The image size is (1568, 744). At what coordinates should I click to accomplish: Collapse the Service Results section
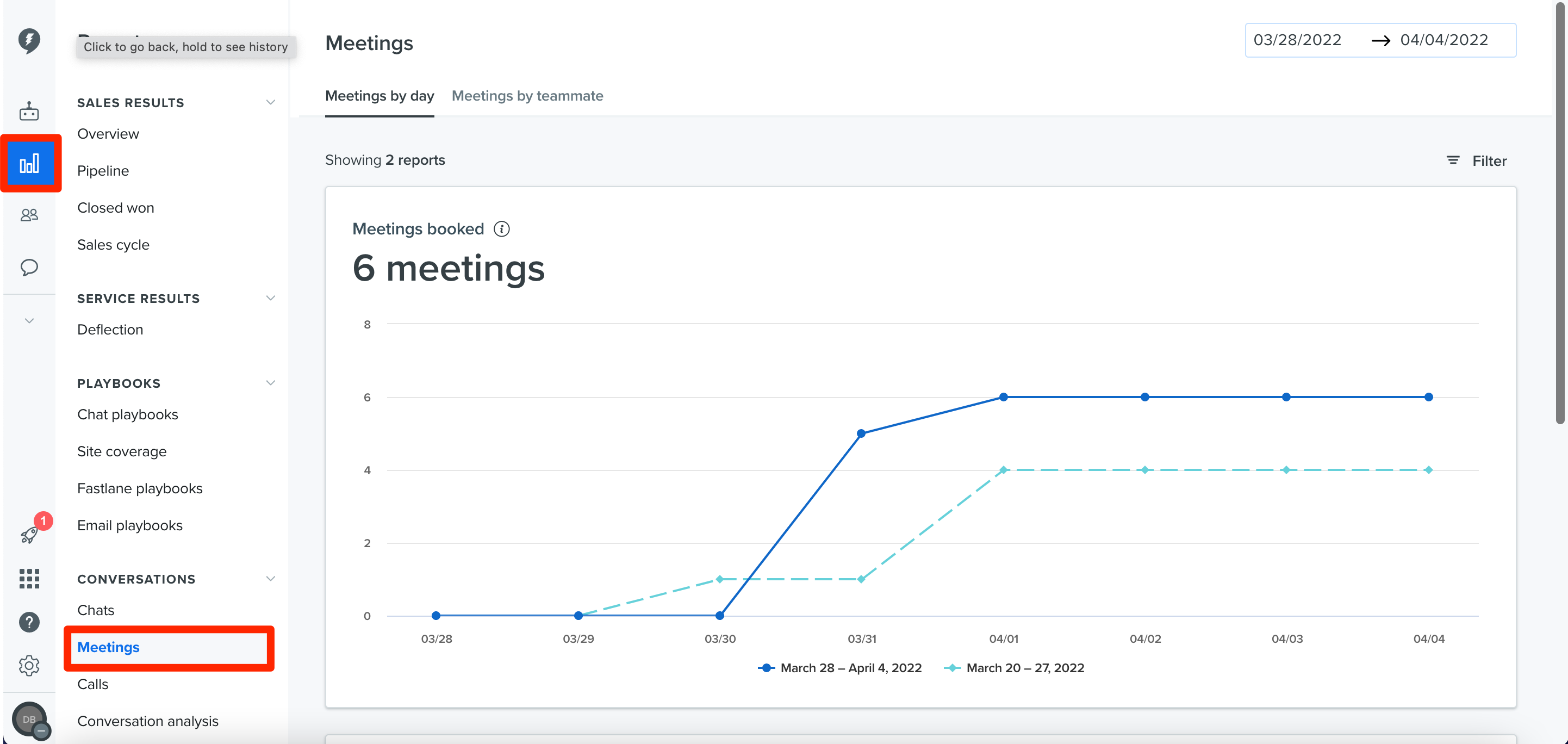(x=270, y=297)
